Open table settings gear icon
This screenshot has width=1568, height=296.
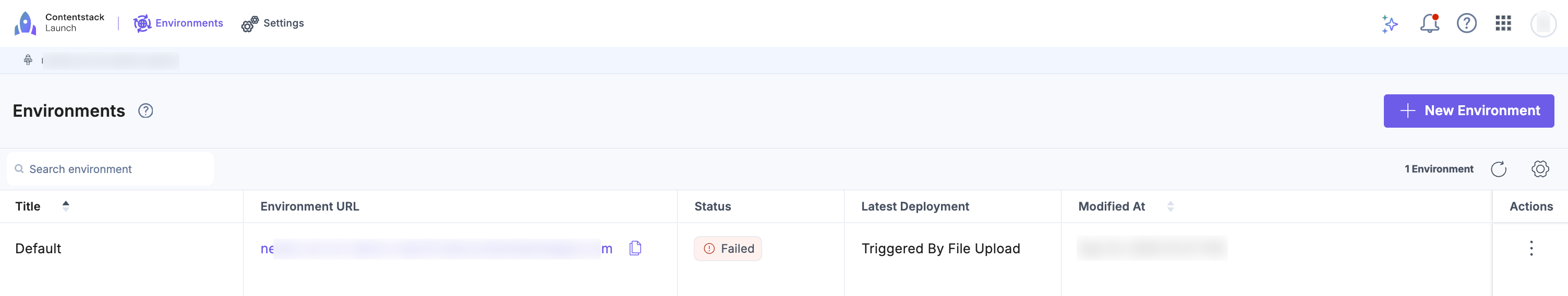1540,169
